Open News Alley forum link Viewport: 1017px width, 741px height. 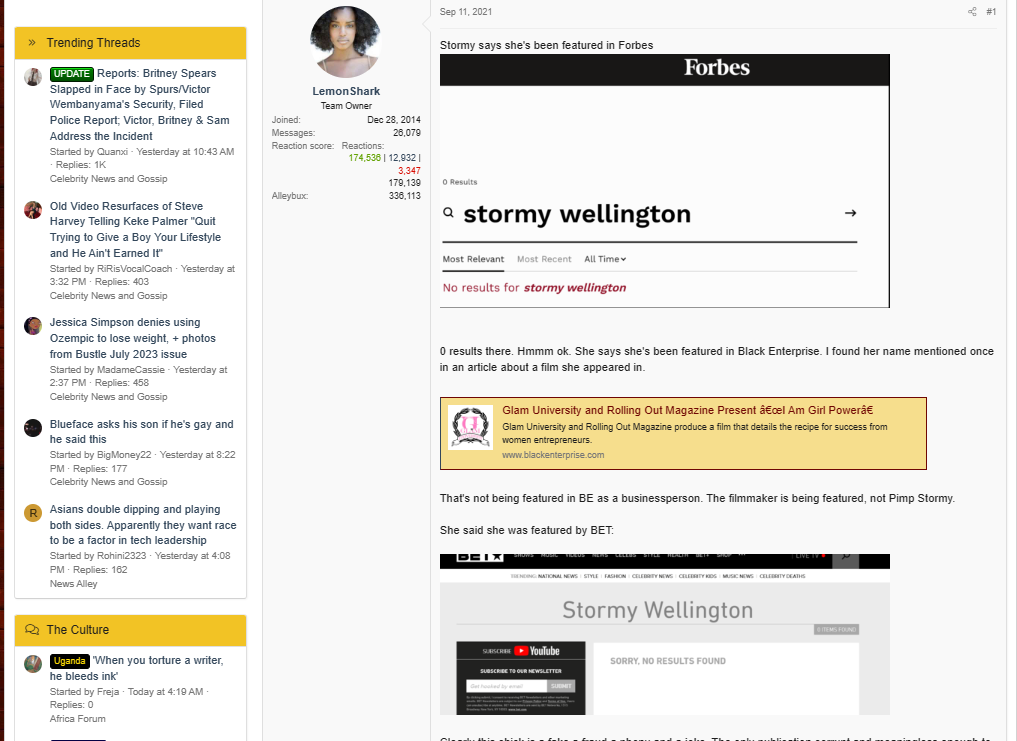coord(73,584)
